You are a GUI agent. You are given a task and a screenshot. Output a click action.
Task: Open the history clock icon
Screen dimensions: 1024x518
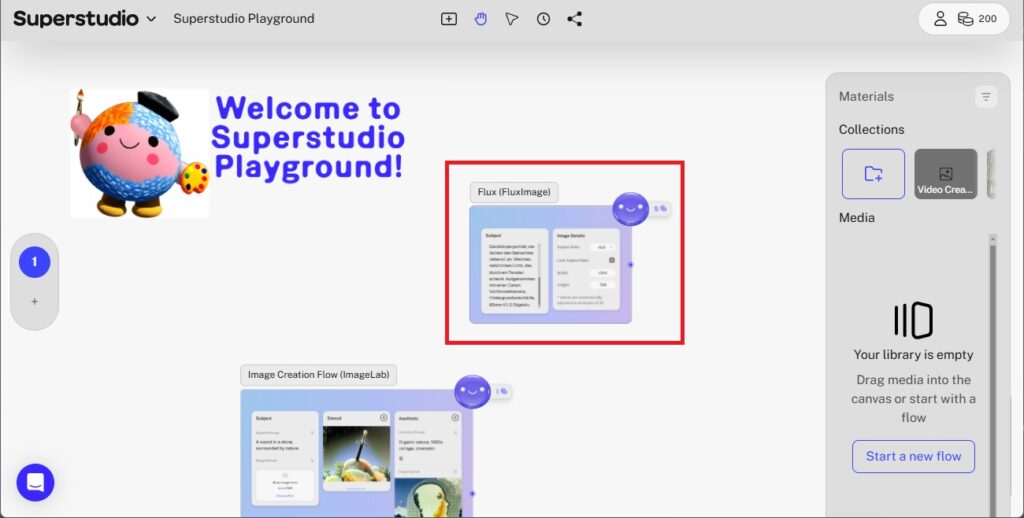click(x=543, y=19)
